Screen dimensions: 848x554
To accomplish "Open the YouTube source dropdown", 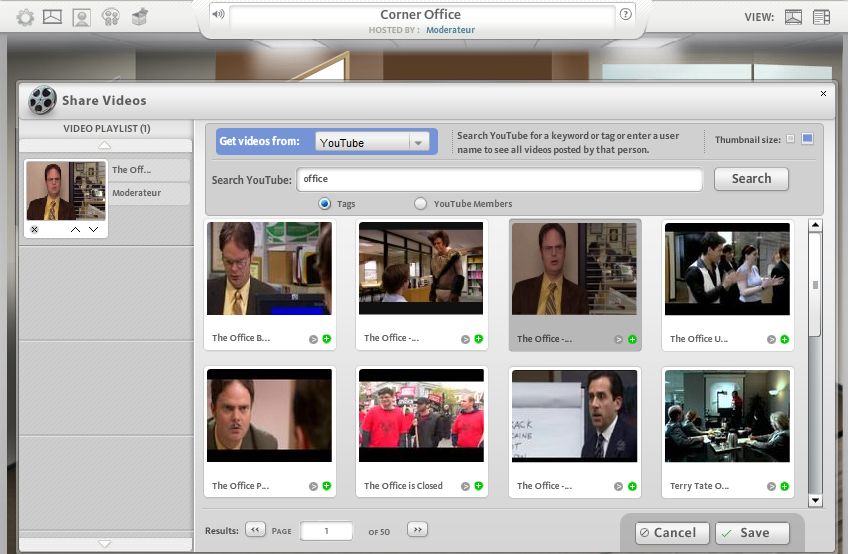I will click(x=373, y=142).
